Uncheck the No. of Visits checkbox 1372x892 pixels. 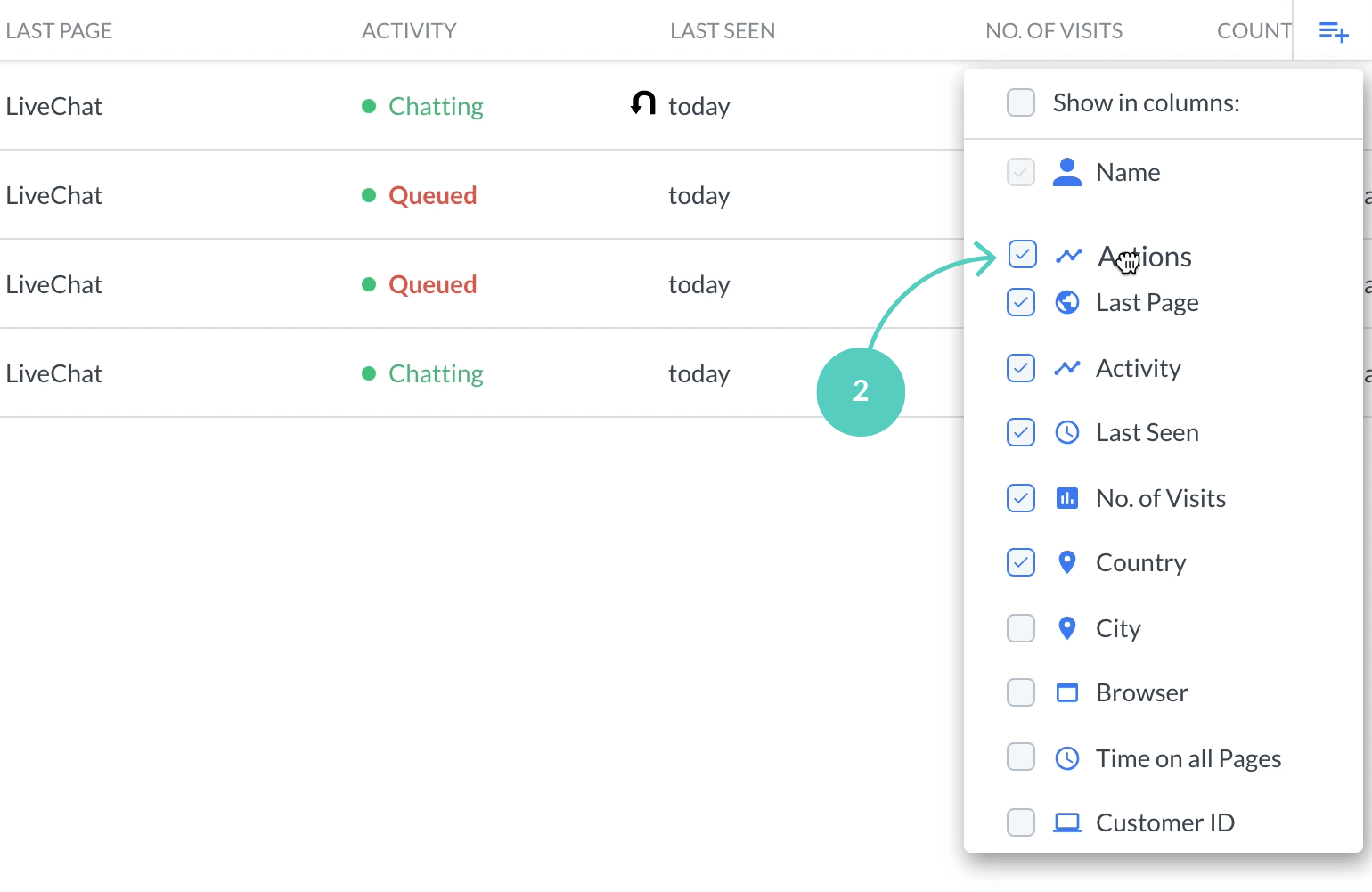tap(1021, 498)
